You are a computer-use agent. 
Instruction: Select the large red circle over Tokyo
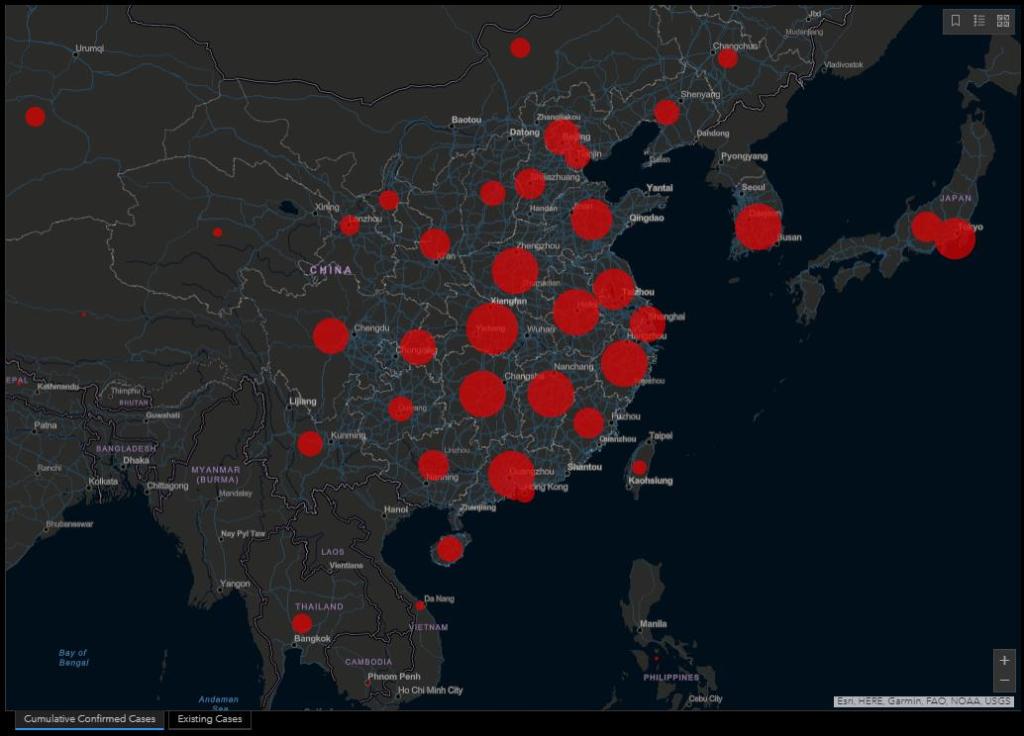click(955, 239)
